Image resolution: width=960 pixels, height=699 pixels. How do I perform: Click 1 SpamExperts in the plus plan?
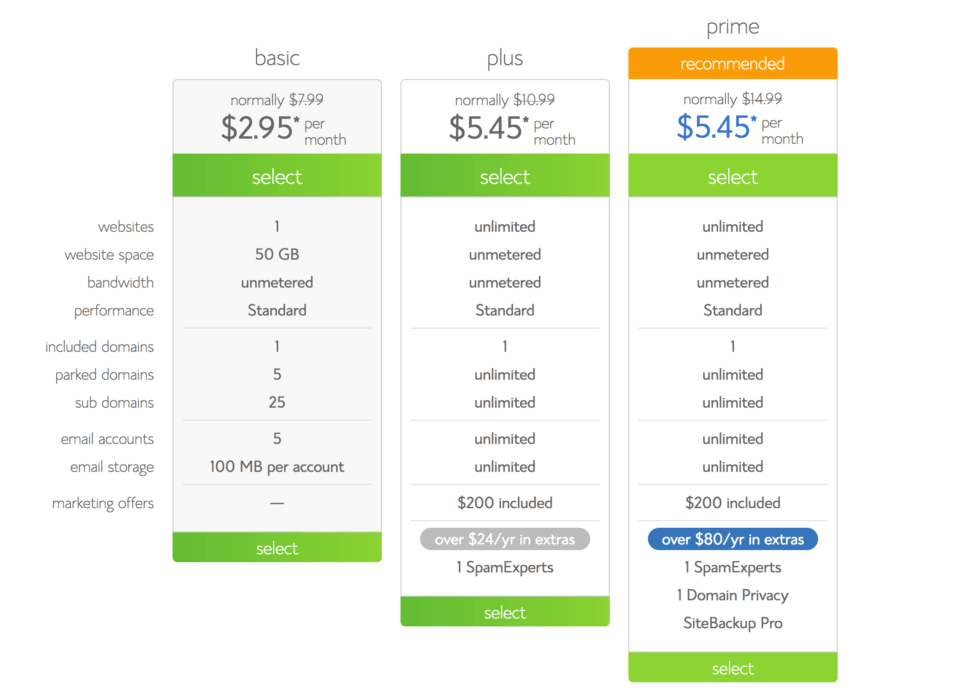[x=505, y=567]
